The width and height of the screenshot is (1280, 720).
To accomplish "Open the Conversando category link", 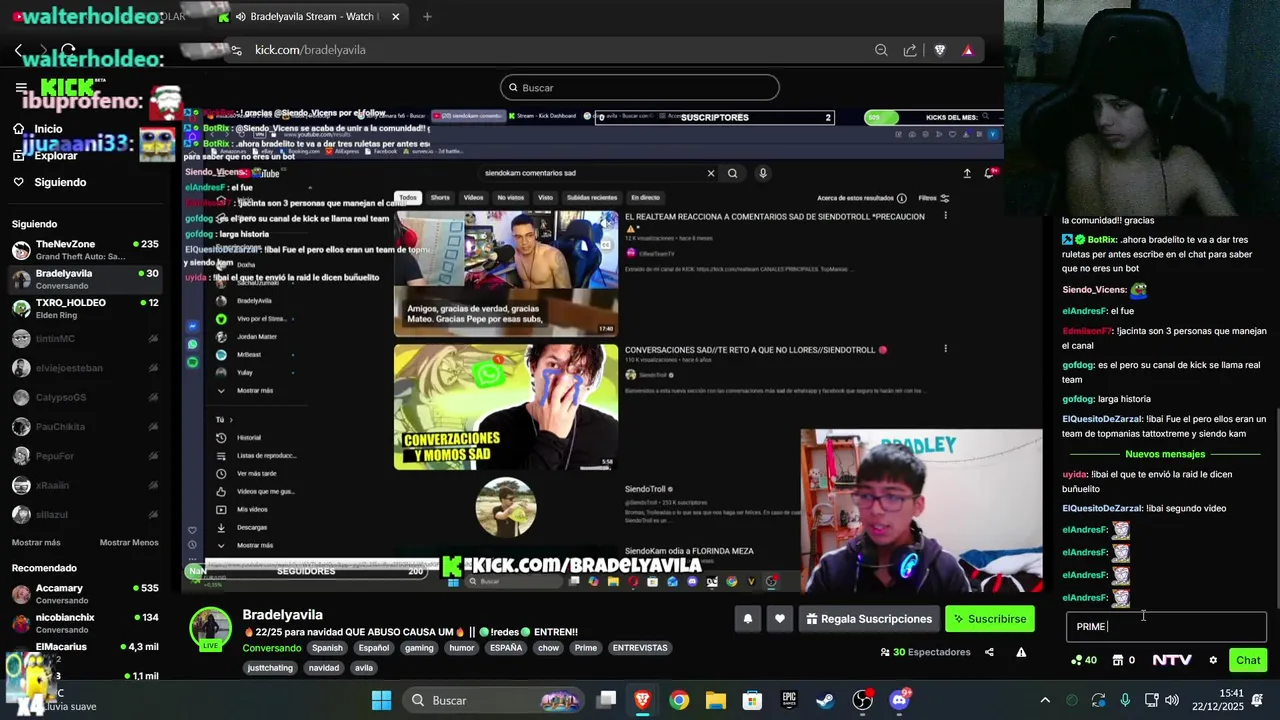I will point(272,648).
